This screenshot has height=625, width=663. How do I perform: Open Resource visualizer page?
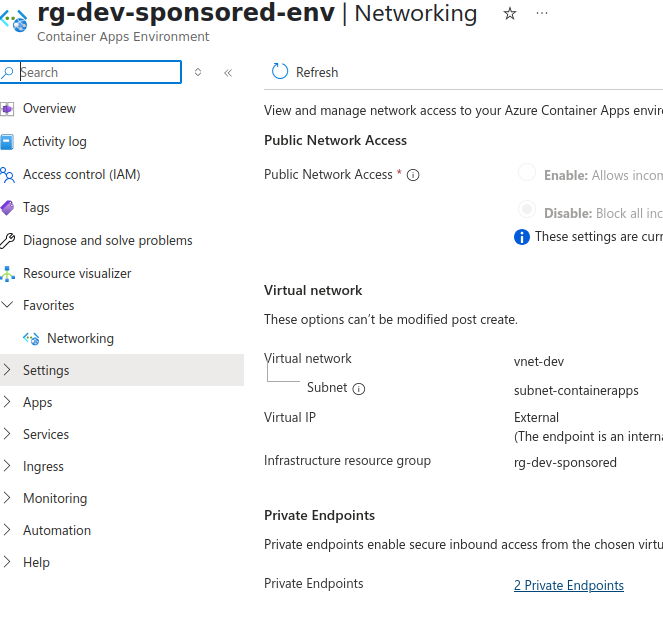coord(77,274)
